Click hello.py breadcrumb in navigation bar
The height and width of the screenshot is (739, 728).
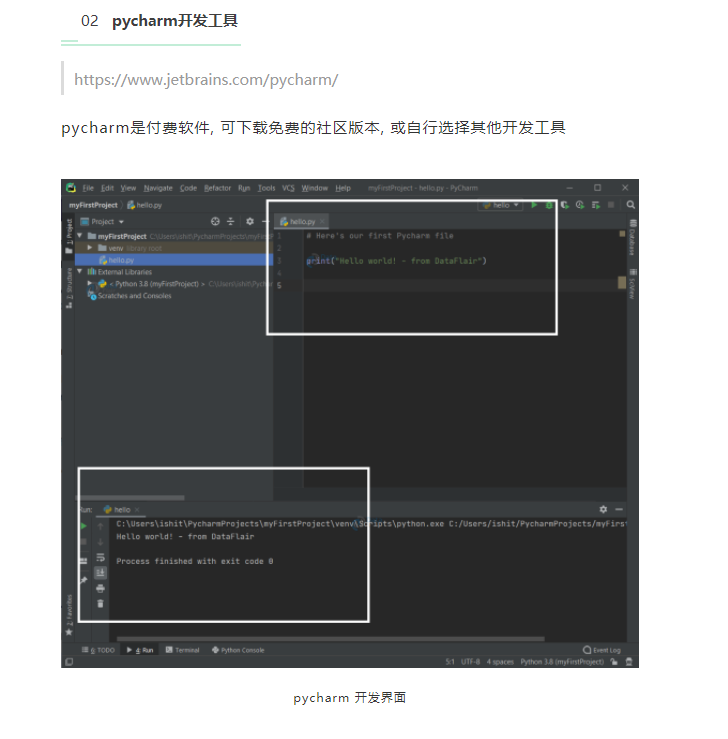[144, 205]
